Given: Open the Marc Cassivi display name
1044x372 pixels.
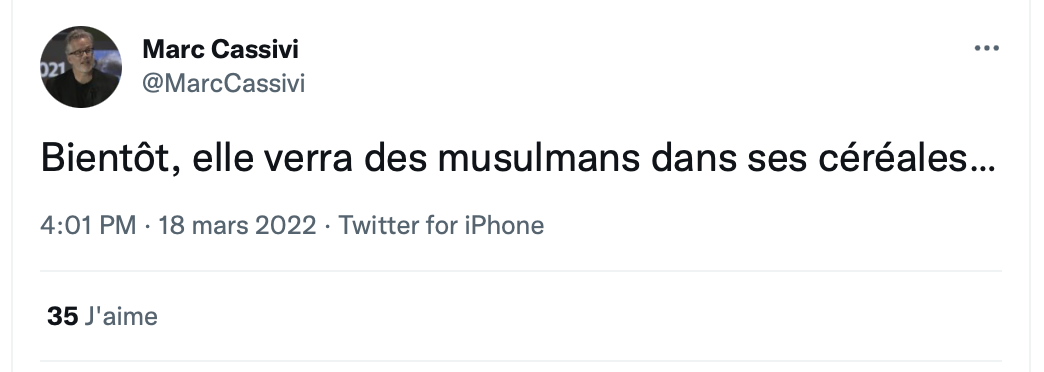Looking at the screenshot, I should [220, 49].
